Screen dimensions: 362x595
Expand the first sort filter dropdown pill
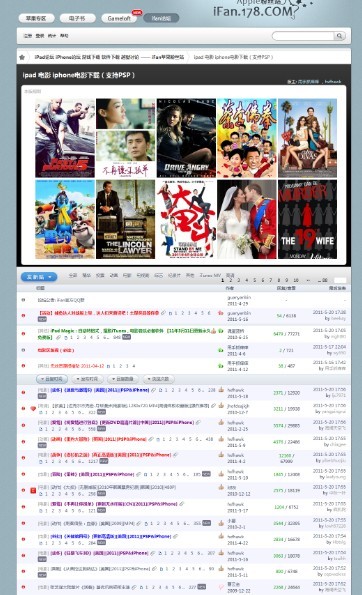click(x=52, y=379)
